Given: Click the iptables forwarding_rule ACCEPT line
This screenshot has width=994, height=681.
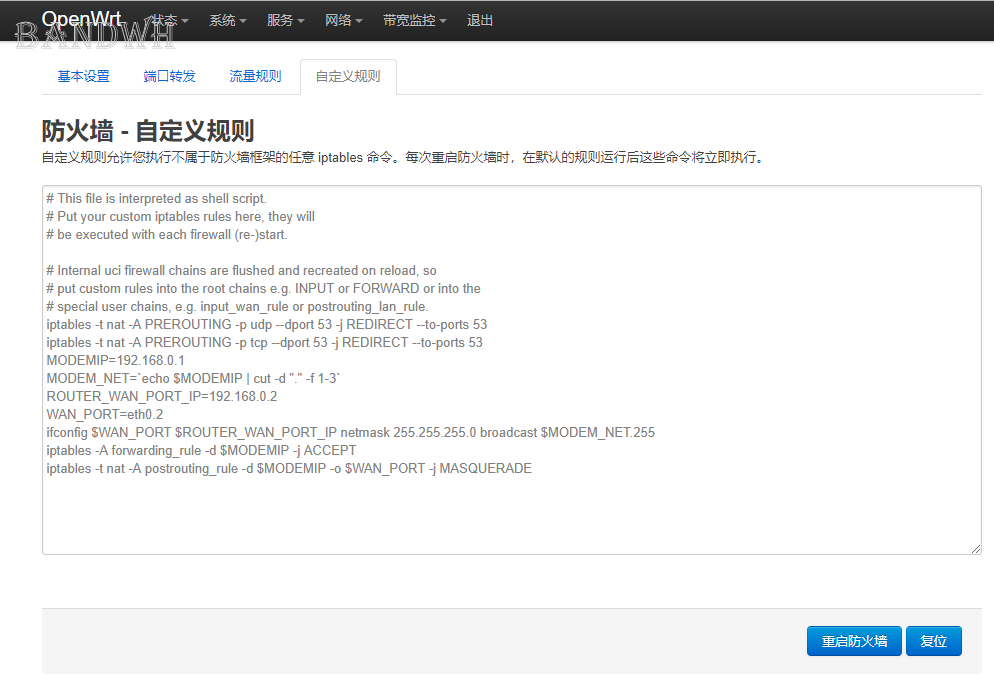Looking at the screenshot, I should pos(202,450).
